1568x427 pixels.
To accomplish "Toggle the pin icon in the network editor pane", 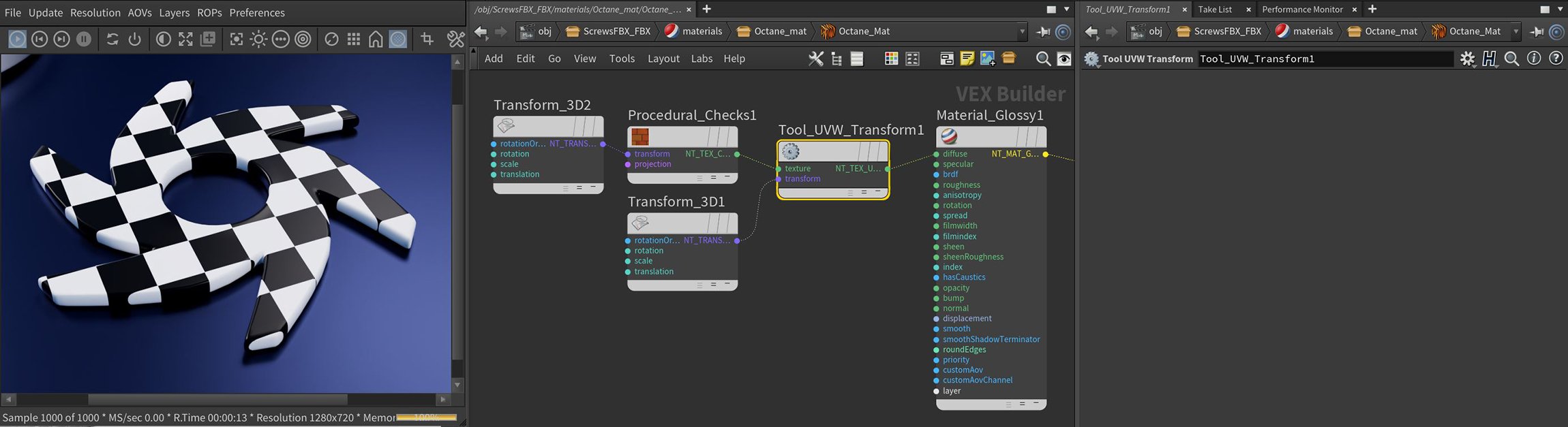I will click(1043, 31).
